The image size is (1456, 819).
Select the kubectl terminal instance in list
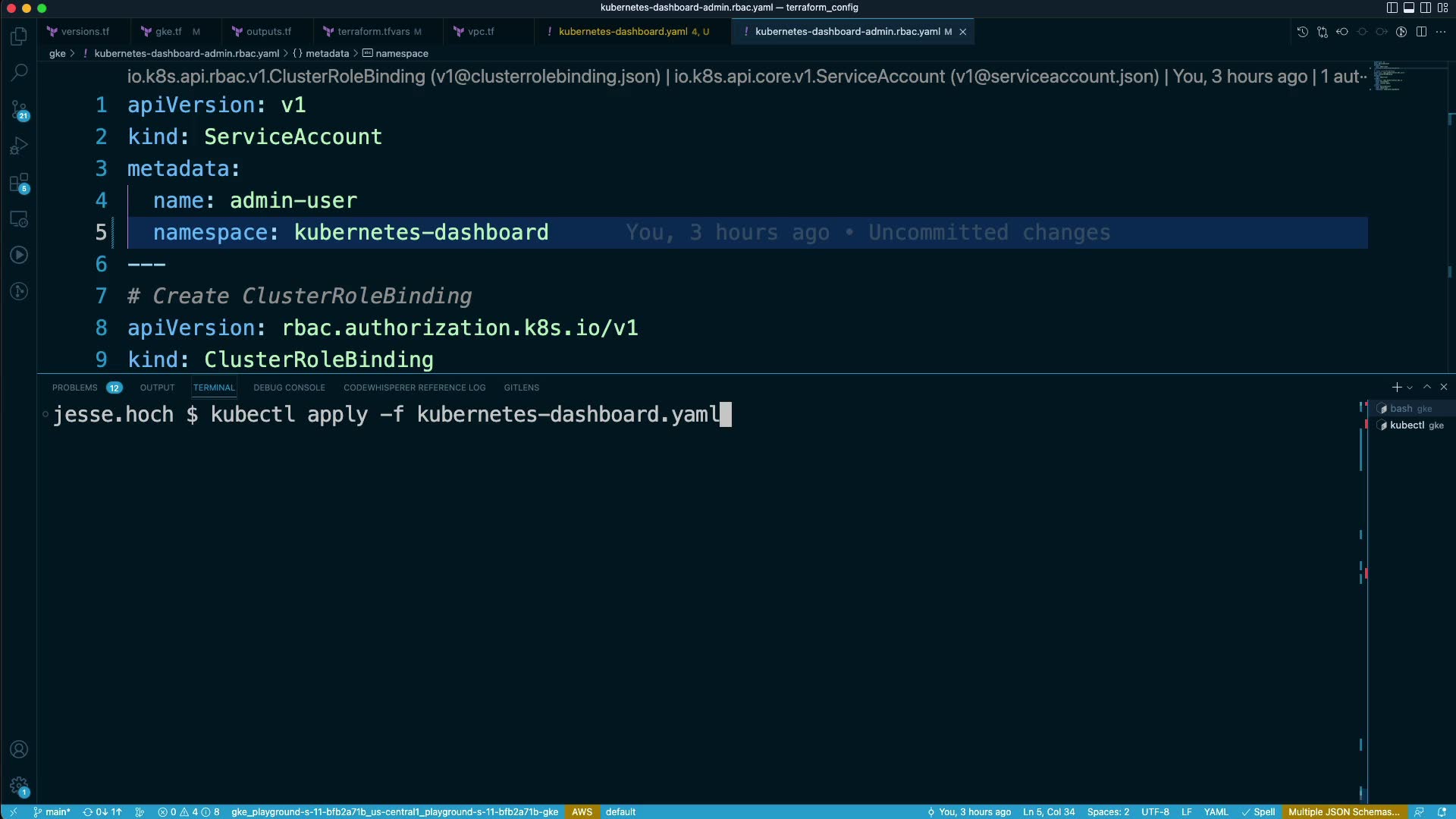1407,425
